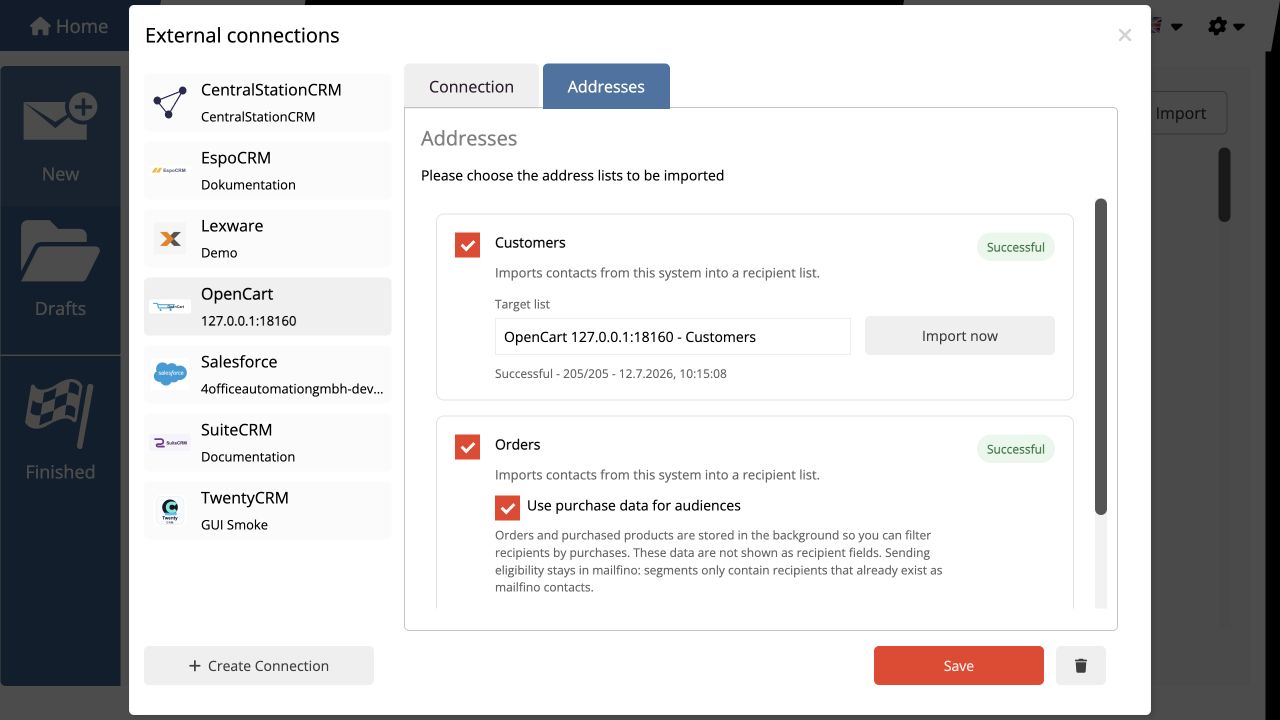Screen dimensions: 1280x720
Task: Select the OpenCart 127.0.0.1:18160 connection
Action: [268, 306]
